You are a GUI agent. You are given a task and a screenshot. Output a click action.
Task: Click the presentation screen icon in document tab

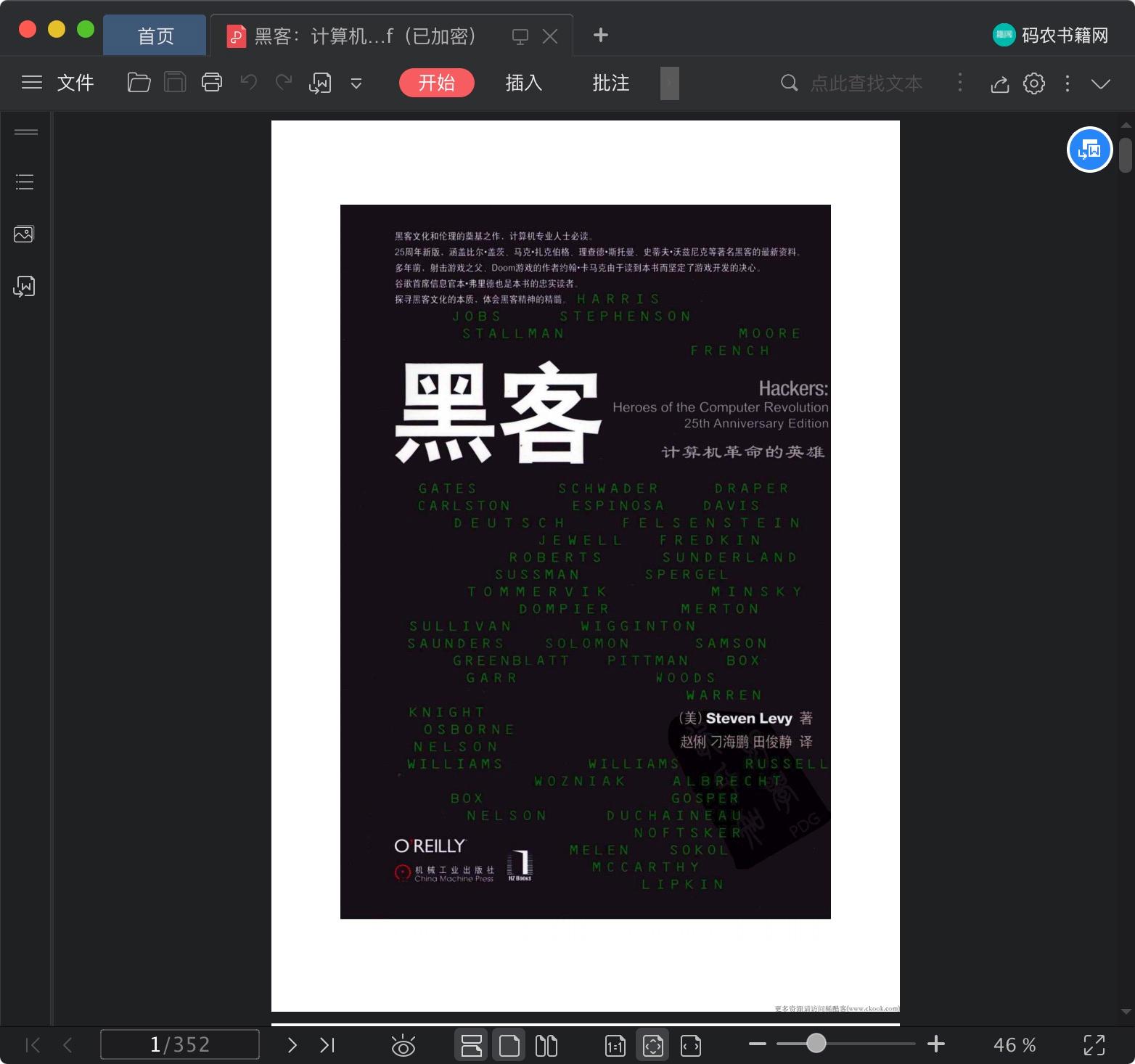pyautogui.click(x=520, y=36)
